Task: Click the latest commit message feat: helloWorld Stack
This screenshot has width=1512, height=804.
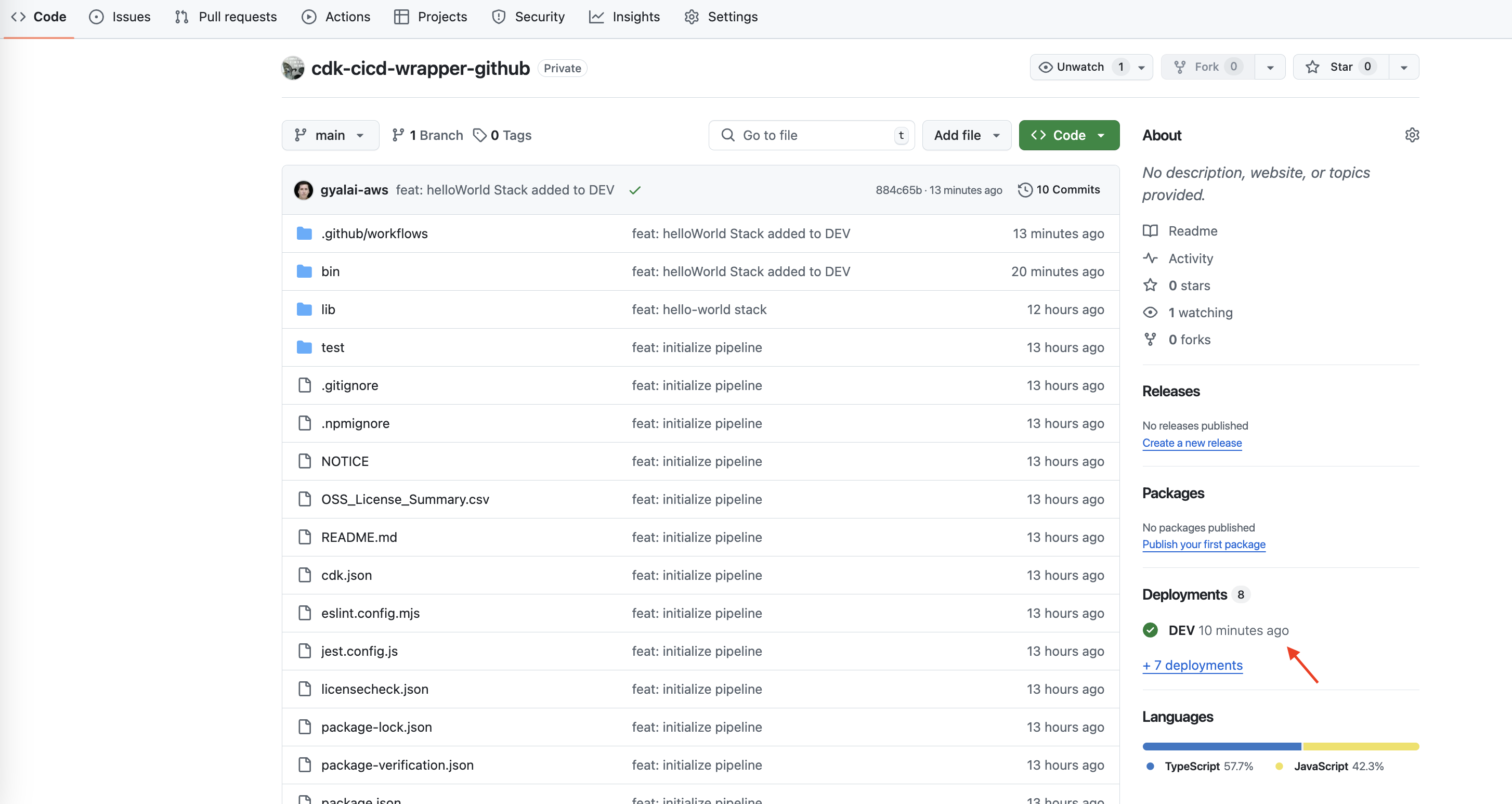Action: 505,190
